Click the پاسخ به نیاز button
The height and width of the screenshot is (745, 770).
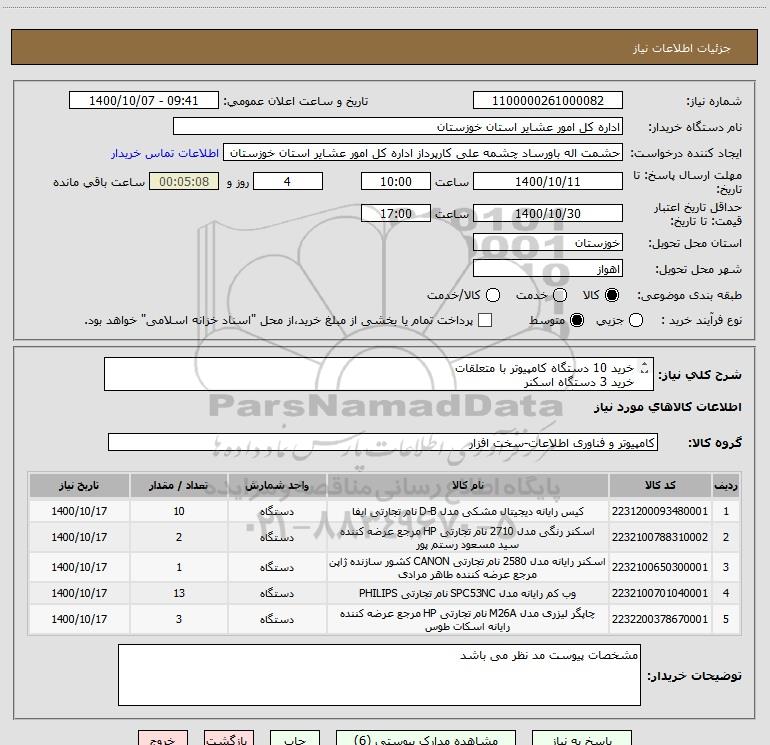tap(582, 739)
